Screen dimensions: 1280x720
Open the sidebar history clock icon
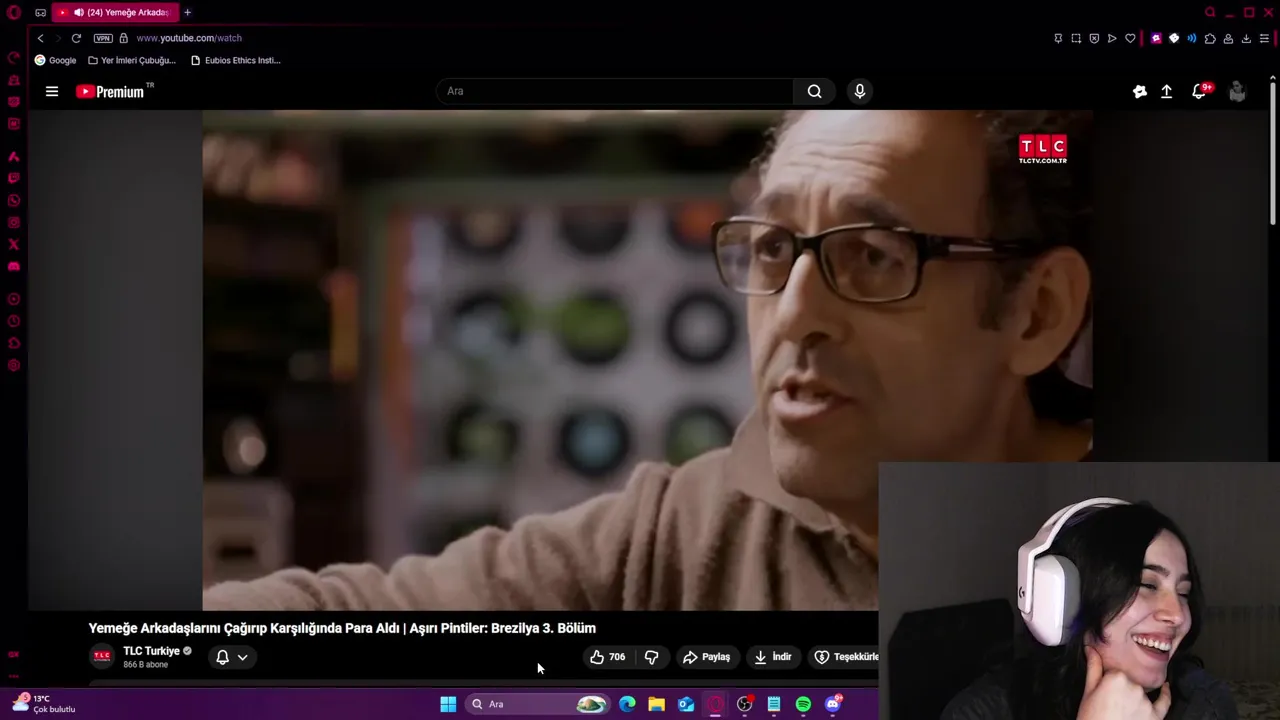click(x=14, y=321)
